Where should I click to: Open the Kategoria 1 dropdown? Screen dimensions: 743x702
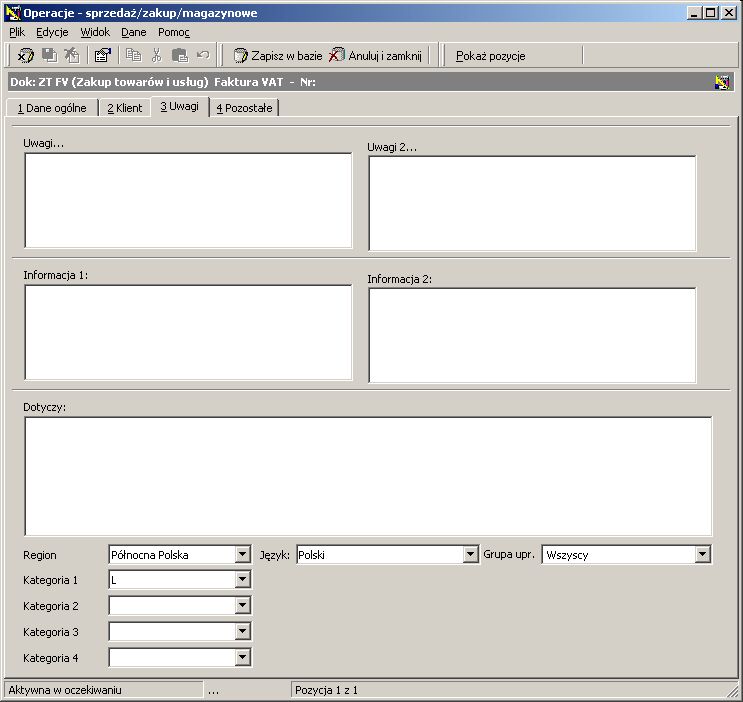242,579
